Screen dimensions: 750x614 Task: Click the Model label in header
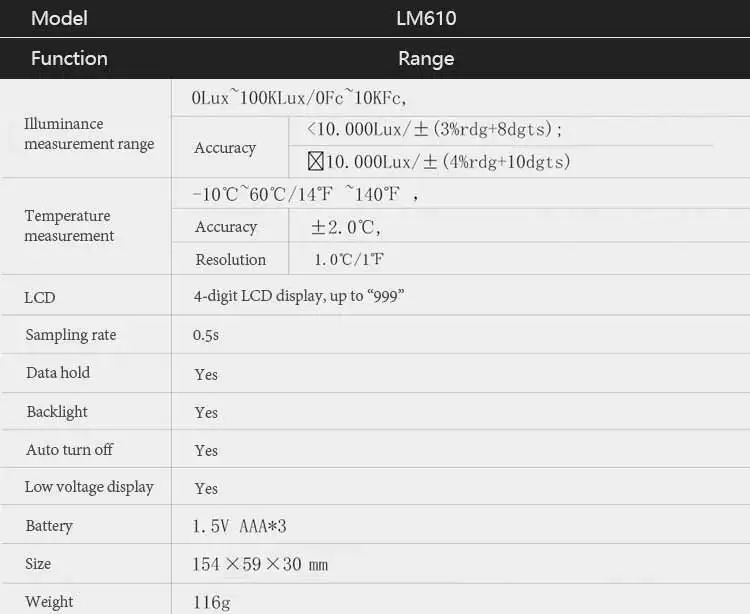(59, 19)
